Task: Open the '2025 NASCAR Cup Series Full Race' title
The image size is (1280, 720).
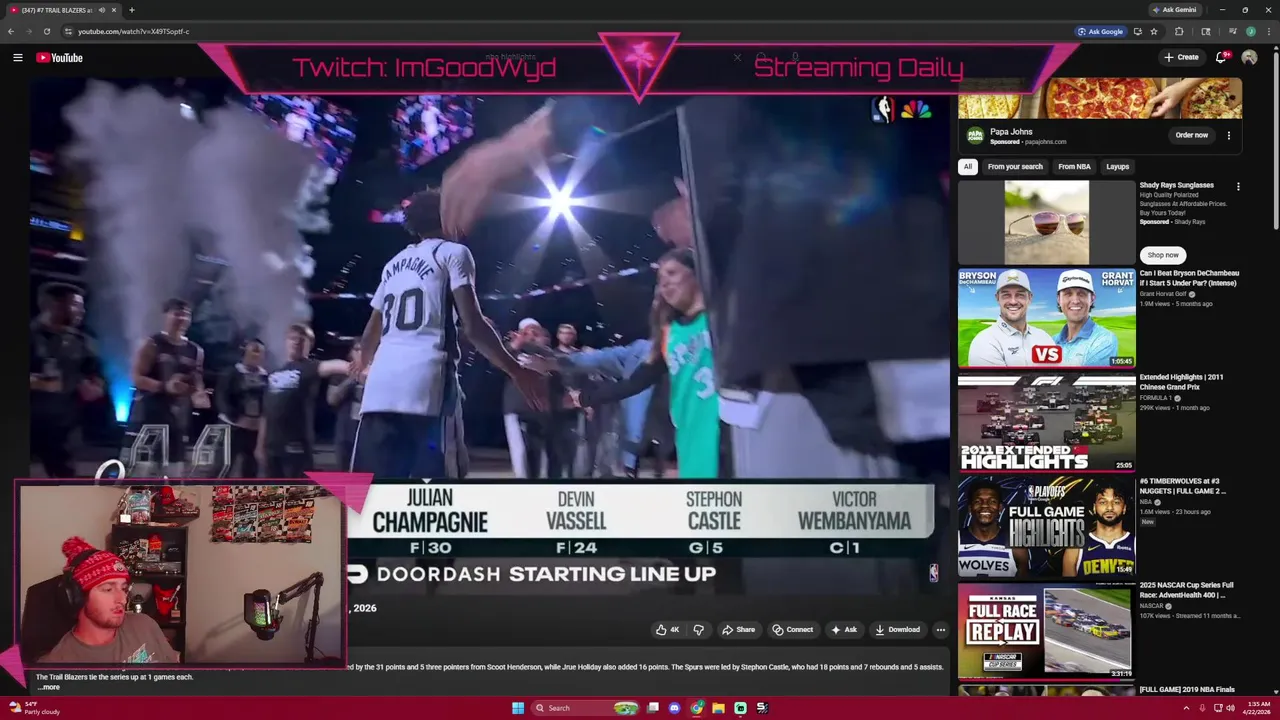Action: tap(1186, 590)
